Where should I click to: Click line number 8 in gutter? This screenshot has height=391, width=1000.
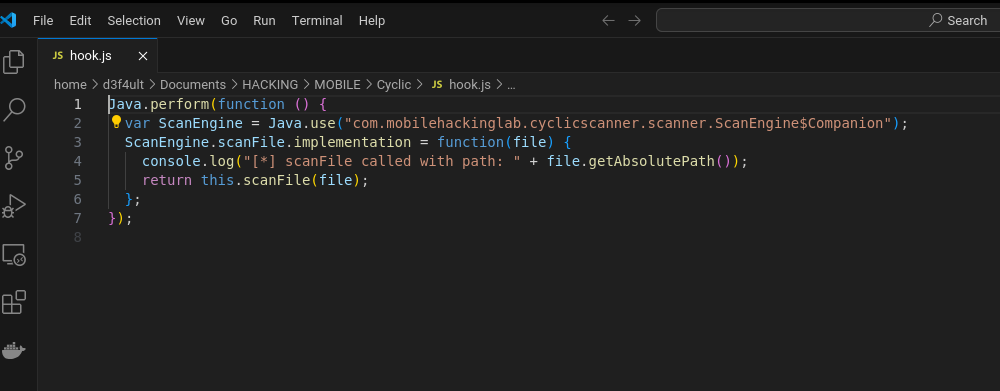(77, 237)
